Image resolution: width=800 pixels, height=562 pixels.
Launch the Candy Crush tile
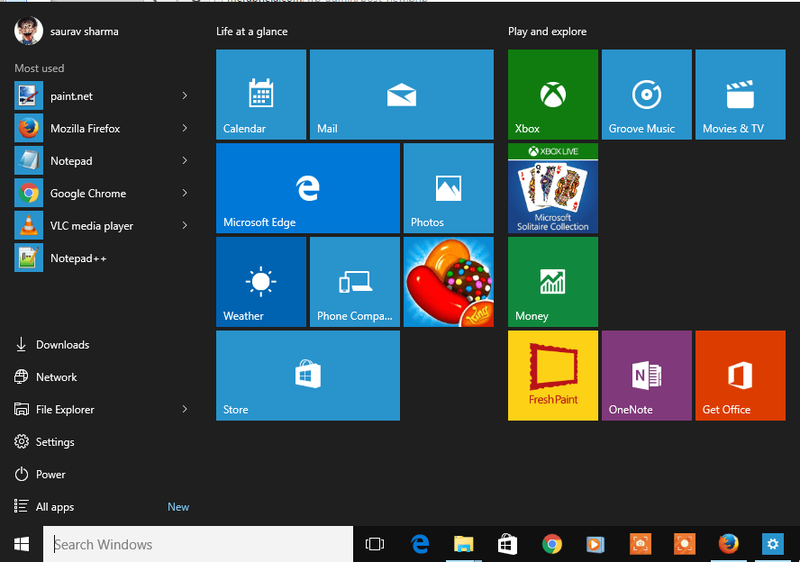[x=448, y=282]
